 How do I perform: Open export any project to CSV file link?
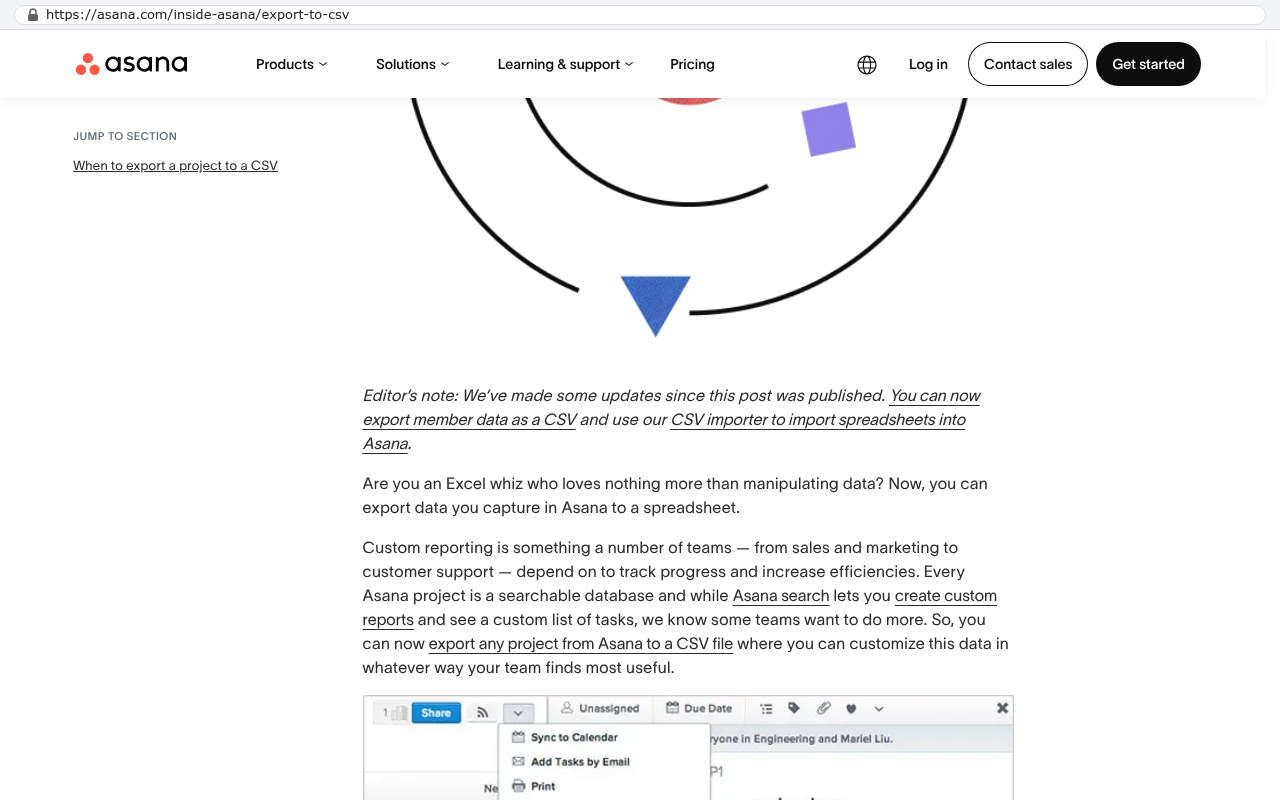[x=580, y=644]
